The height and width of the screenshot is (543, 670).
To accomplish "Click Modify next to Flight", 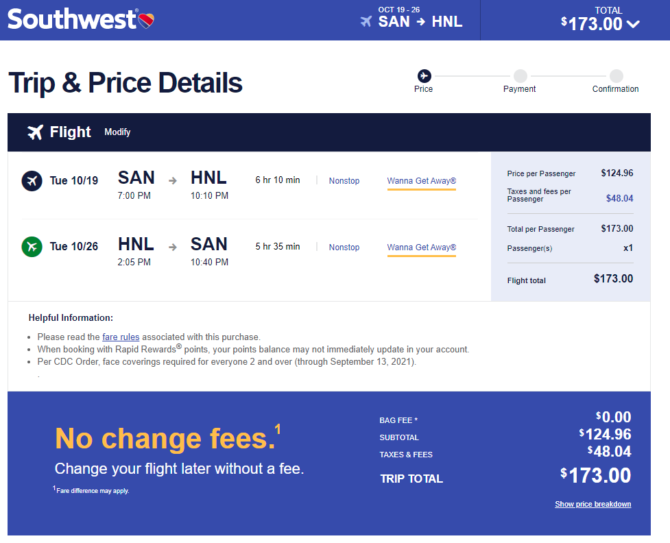I will point(118,132).
